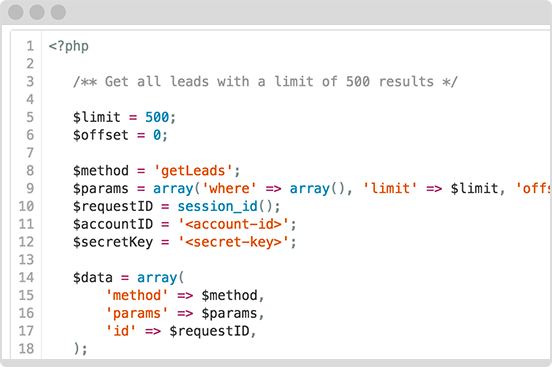Click the array keyword after $data
The height and width of the screenshot is (368, 552).
click(x=157, y=278)
